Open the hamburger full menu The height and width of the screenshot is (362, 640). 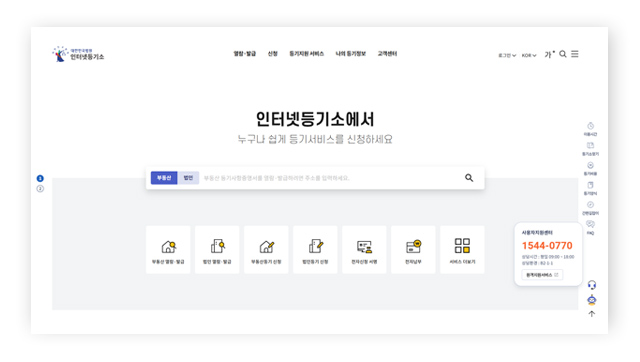click(575, 54)
